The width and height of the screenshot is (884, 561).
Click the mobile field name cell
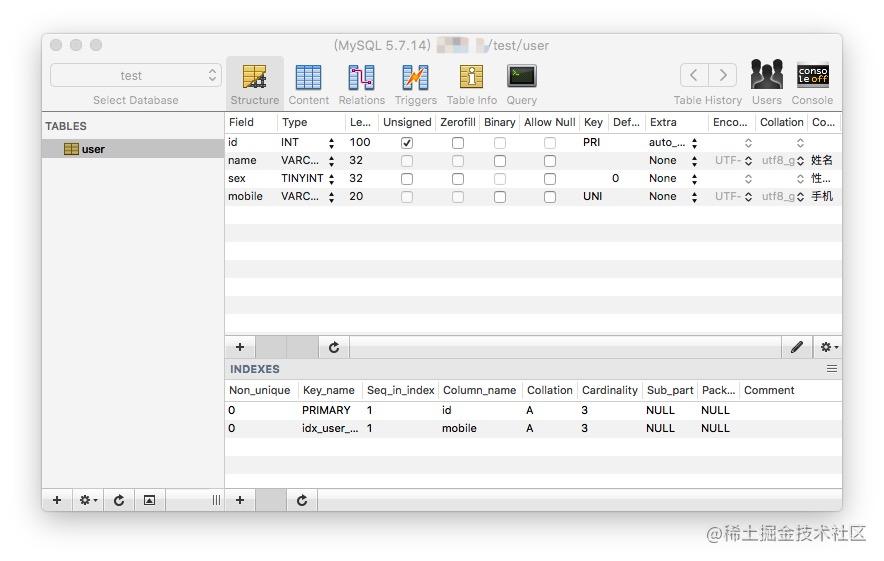tap(245, 196)
